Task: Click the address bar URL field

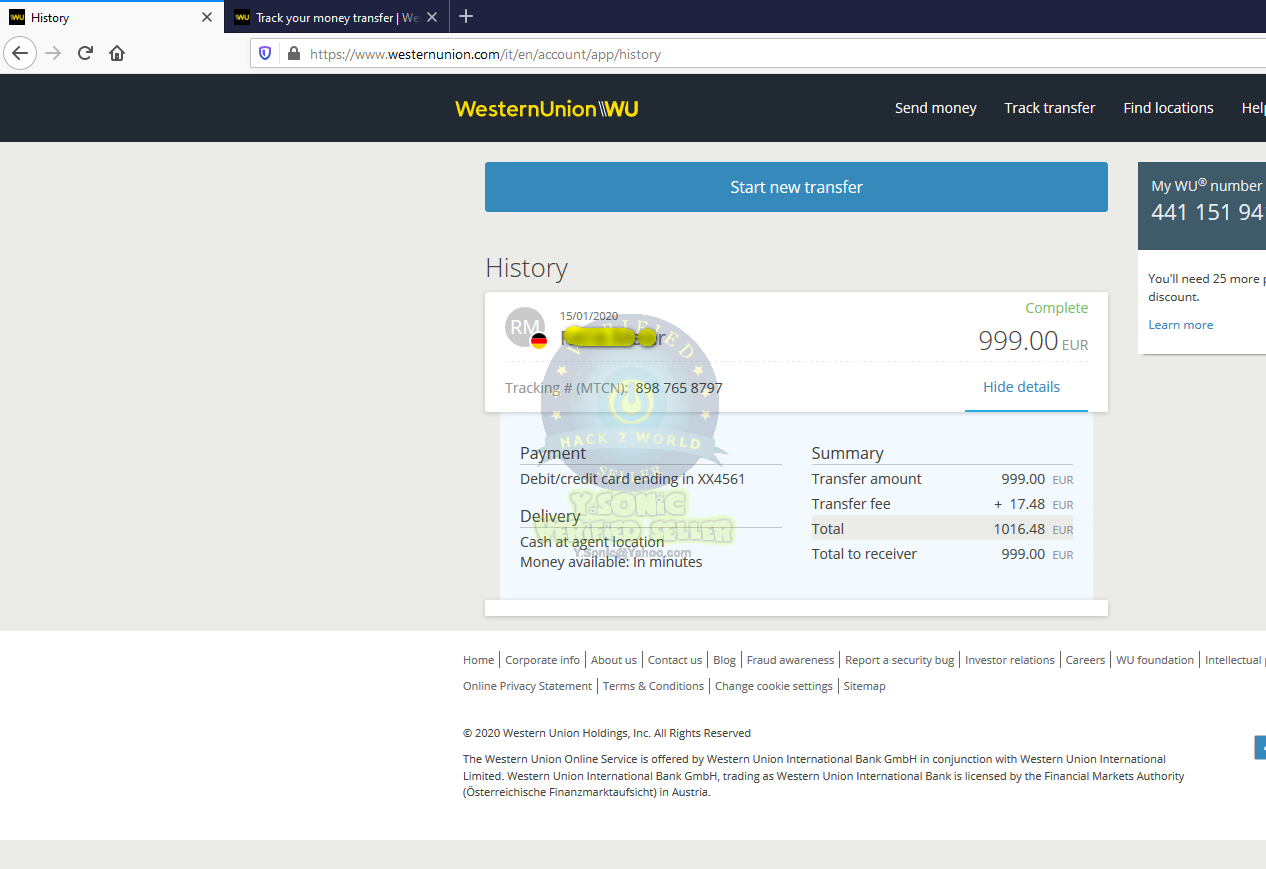Action: 760,54
